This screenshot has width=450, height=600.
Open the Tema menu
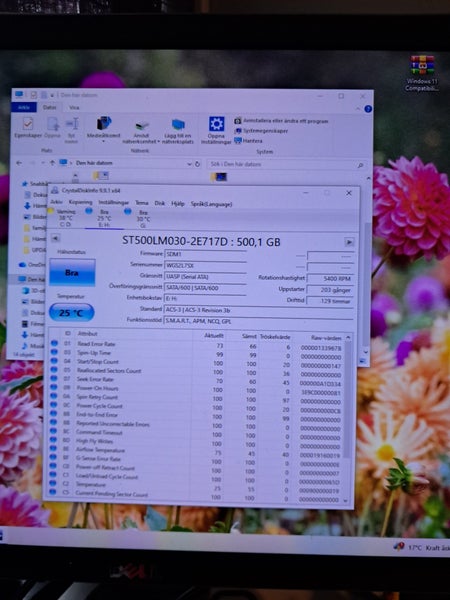tap(142, 203)
